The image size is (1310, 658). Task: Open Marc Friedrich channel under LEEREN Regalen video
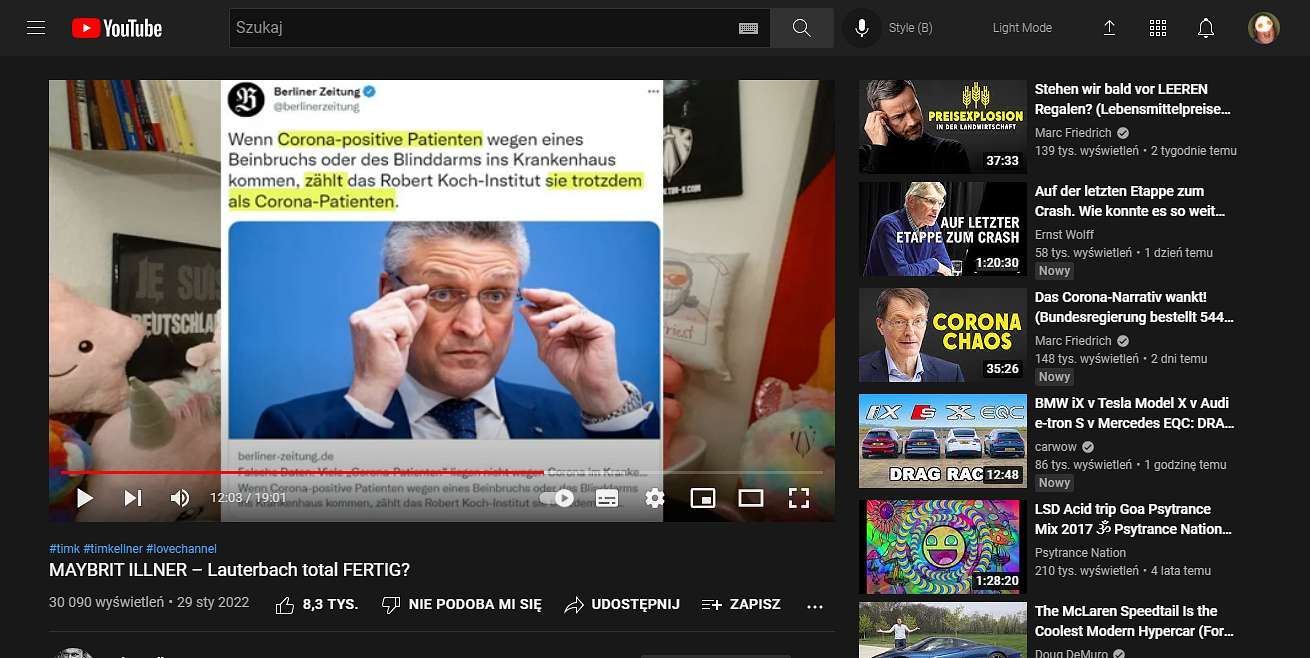[1074, 133]
